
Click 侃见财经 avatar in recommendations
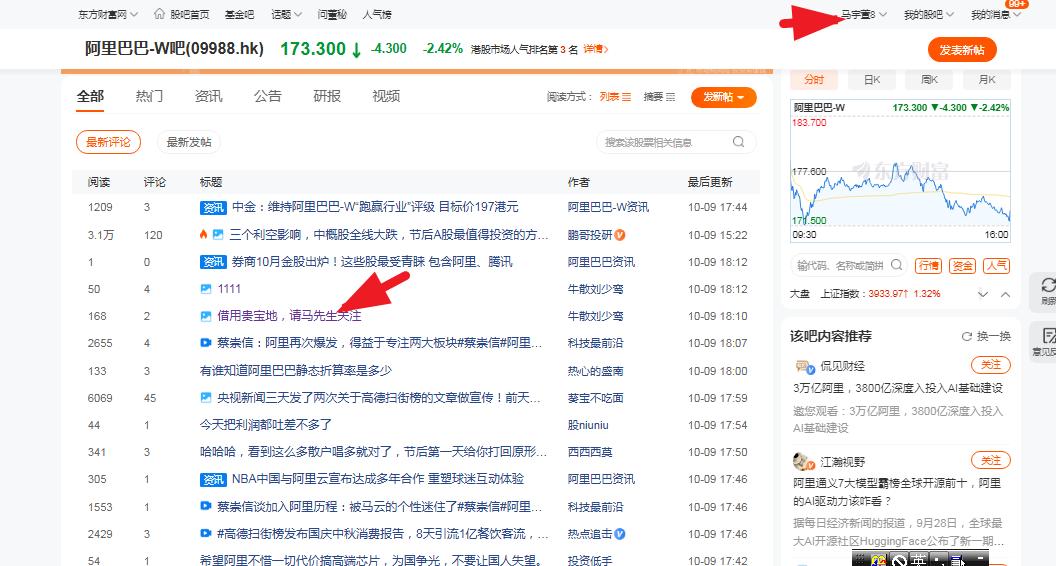coord(803,366)
